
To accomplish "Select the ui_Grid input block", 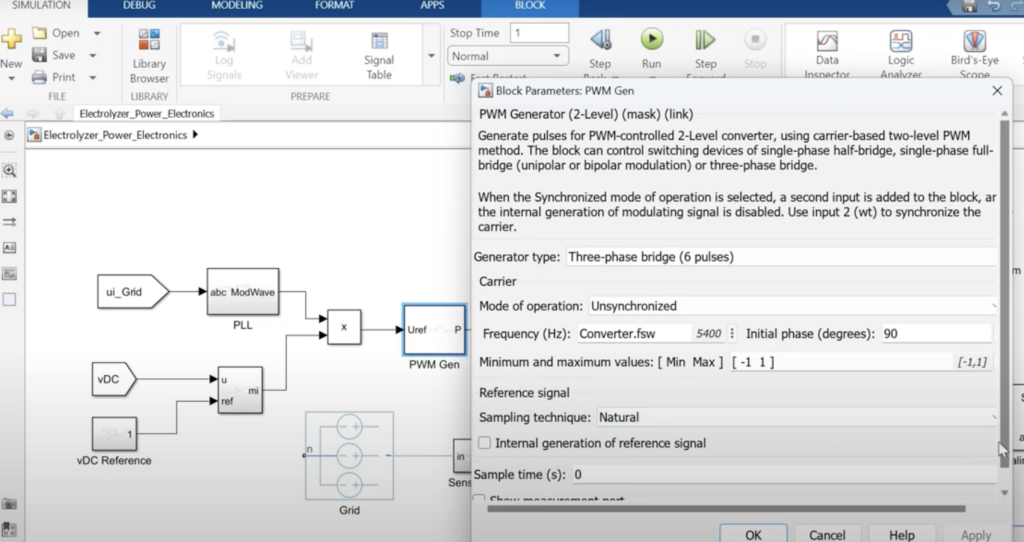I will point(133,292).
